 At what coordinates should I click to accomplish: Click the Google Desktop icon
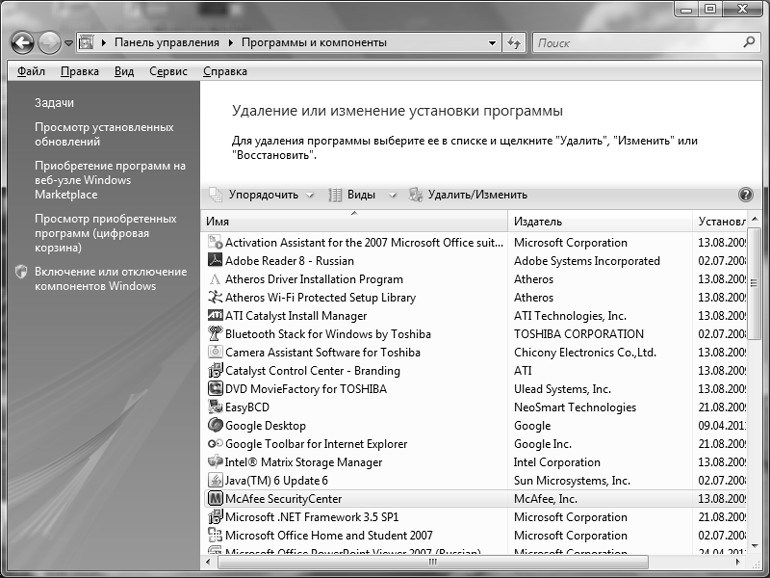[x=215, y=425]
